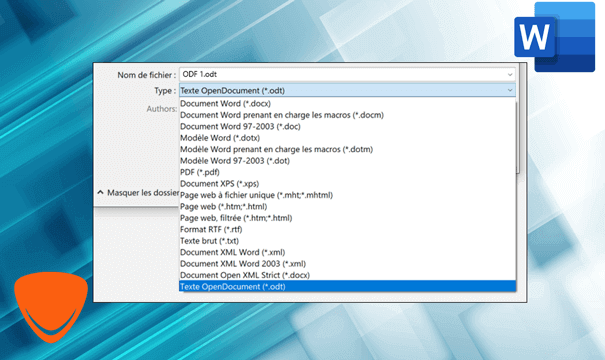Click the Authors label
This screenshot has height=360, width=605.
point(161,109)
